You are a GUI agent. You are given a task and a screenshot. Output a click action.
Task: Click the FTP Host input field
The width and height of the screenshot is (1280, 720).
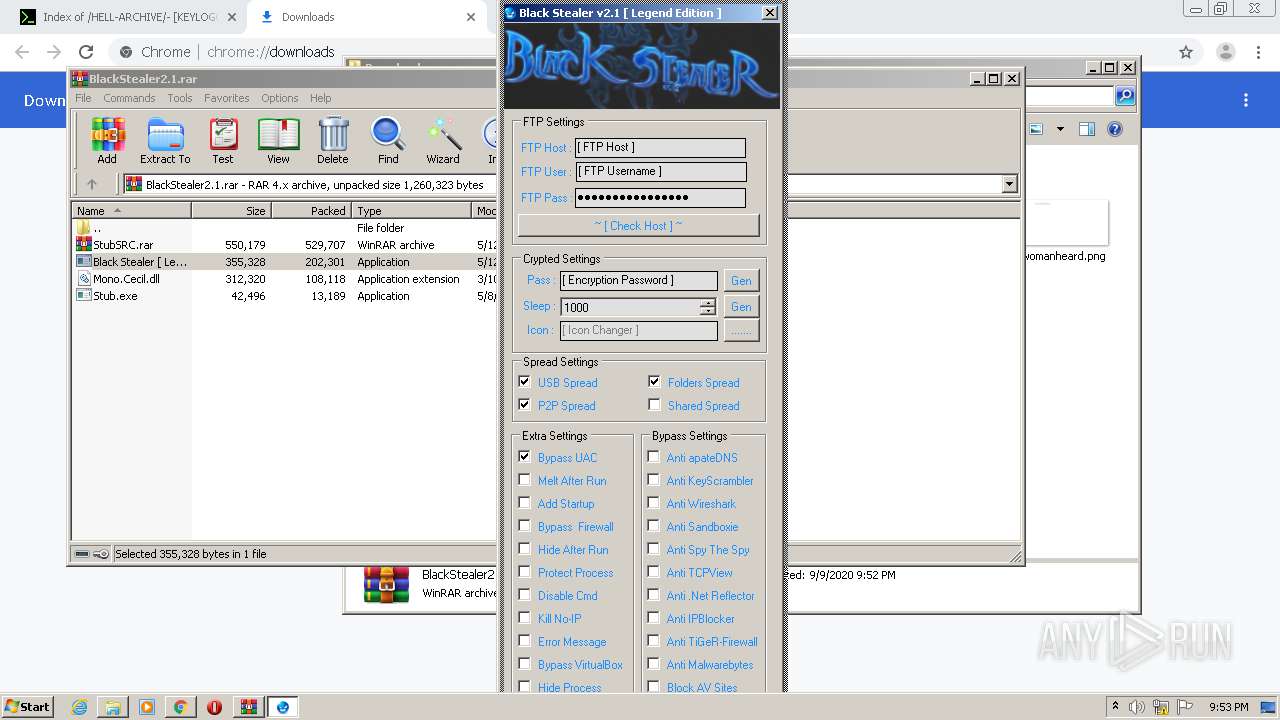click(x=660, y=147)
